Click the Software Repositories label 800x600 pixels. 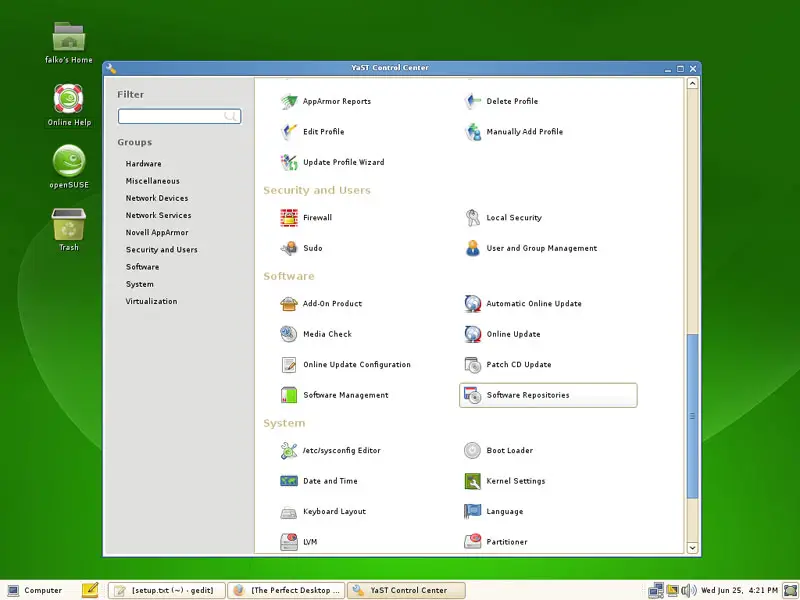(x=528, y=395)
